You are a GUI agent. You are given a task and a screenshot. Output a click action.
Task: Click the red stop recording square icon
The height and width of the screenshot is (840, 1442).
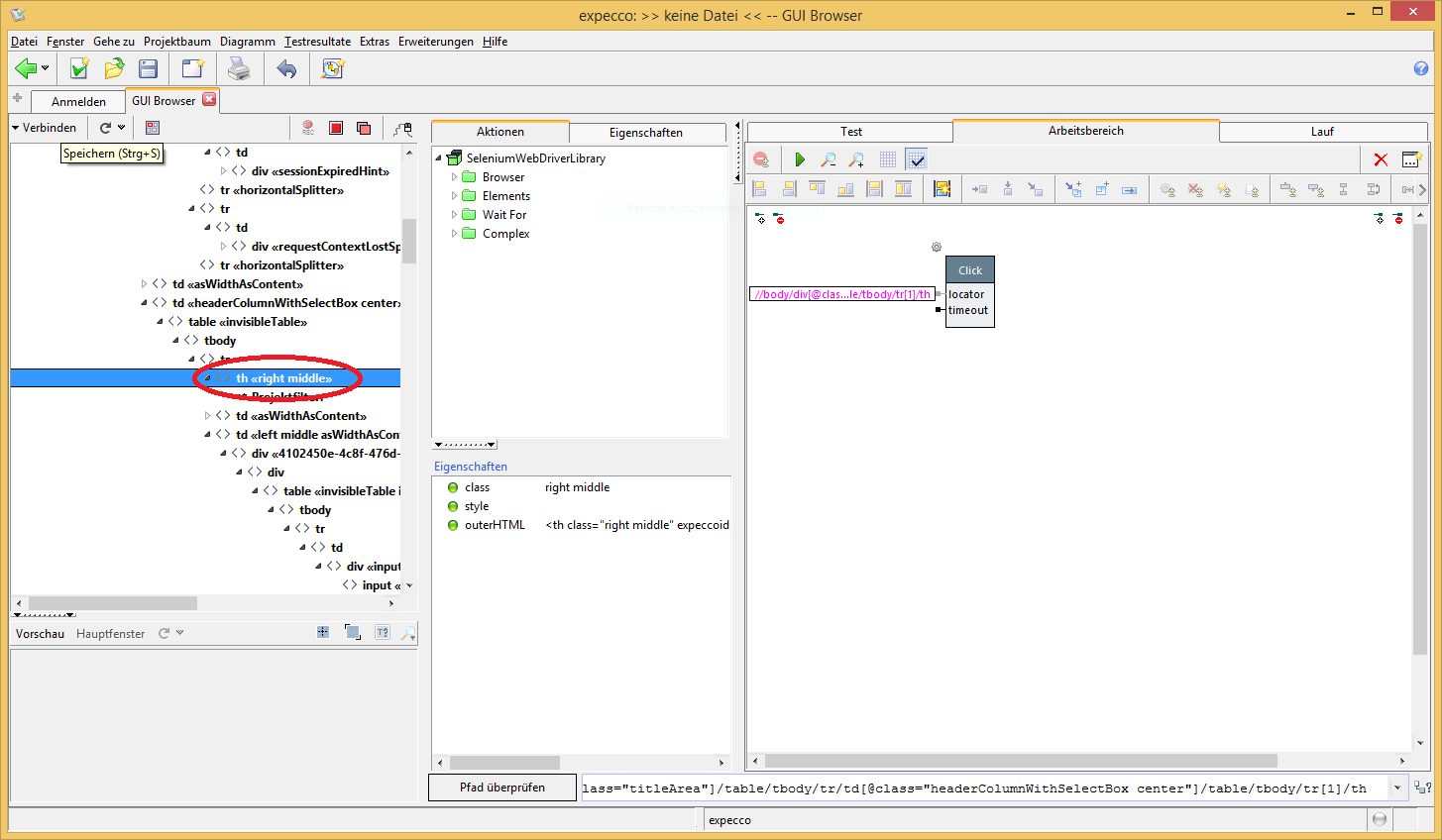click(x=336, y=128)
